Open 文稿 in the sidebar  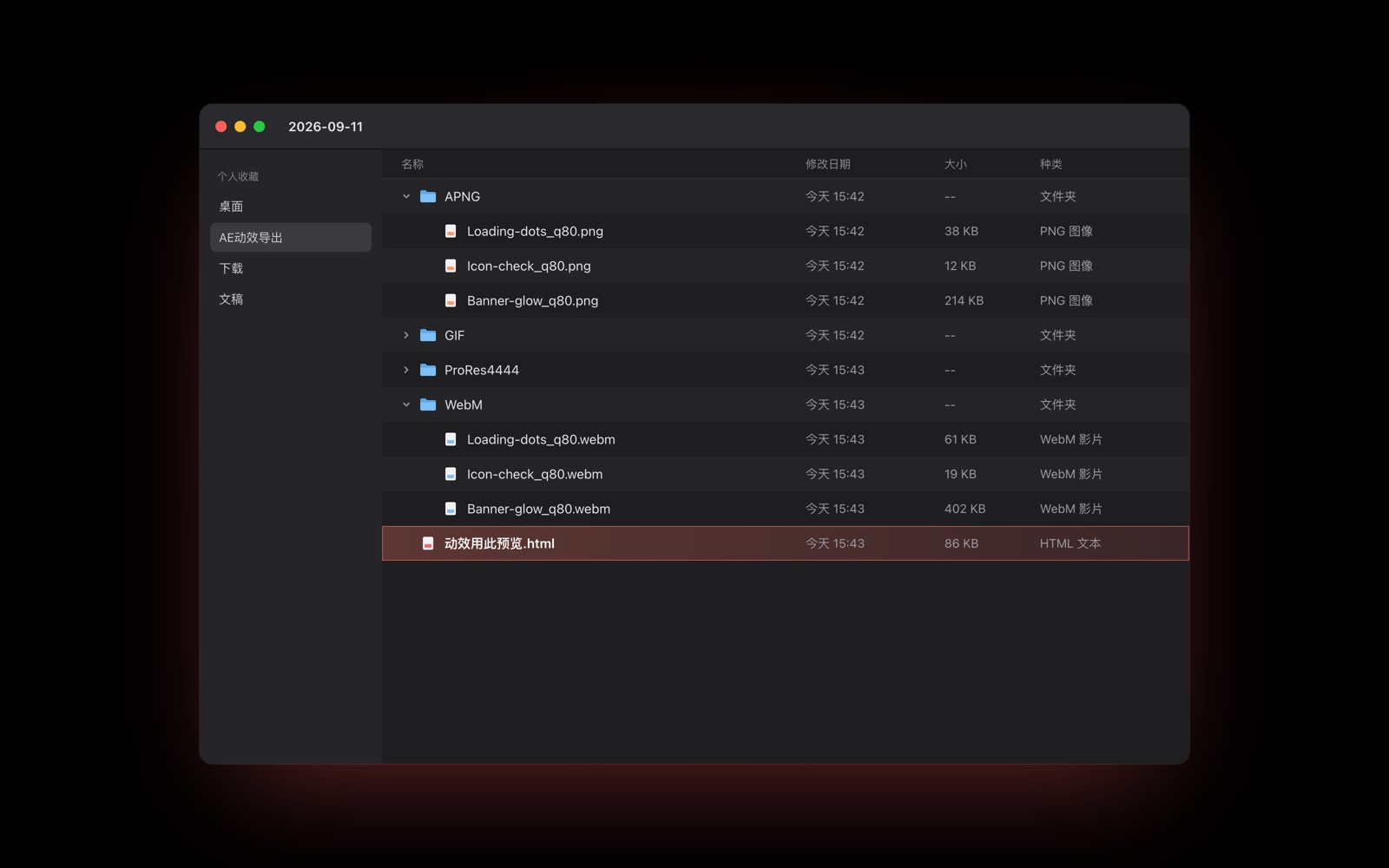click(291, 299)
